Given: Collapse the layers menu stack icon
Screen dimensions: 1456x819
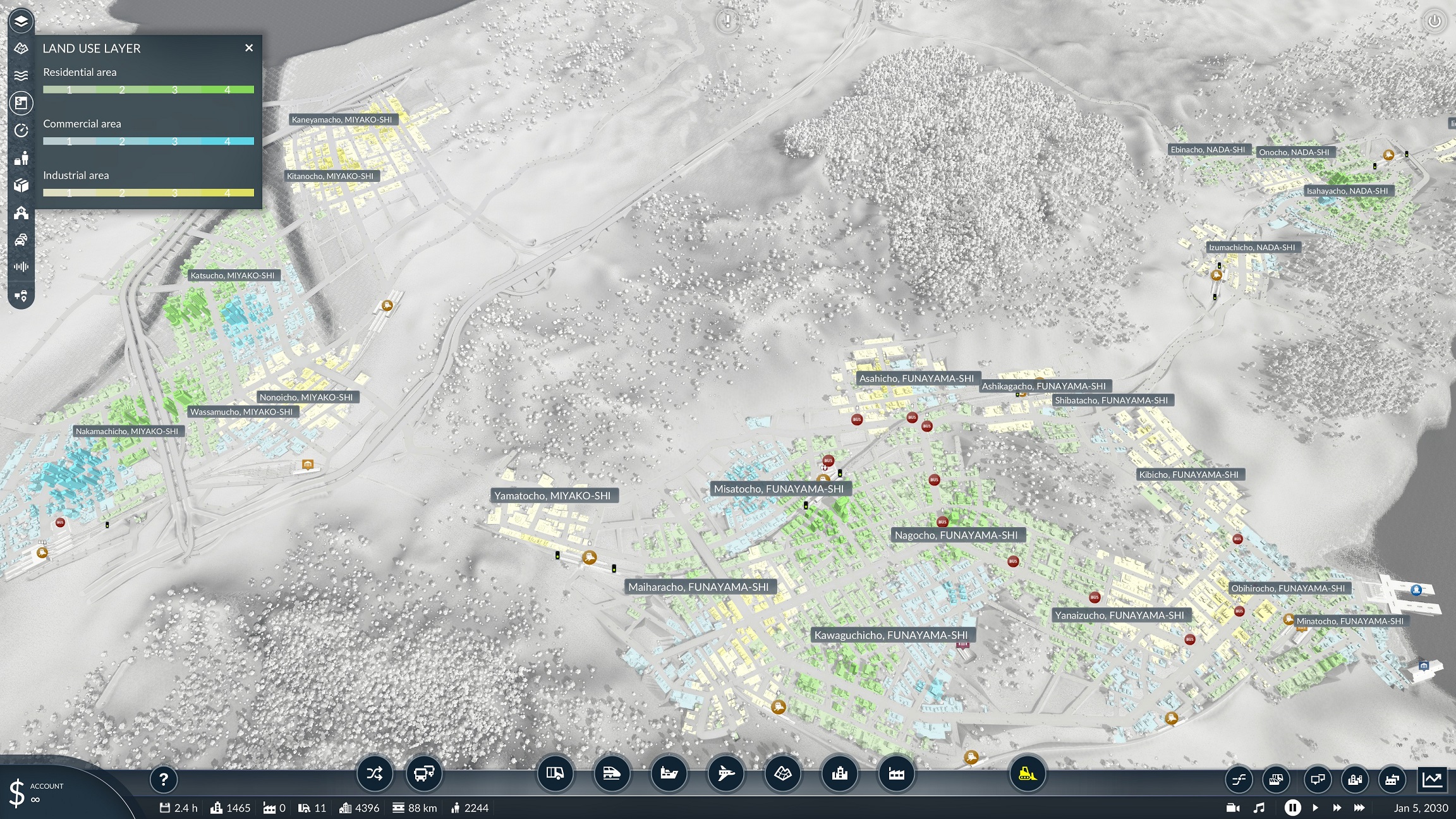Looking at the screenshot, I should click(x=21, y=21).
